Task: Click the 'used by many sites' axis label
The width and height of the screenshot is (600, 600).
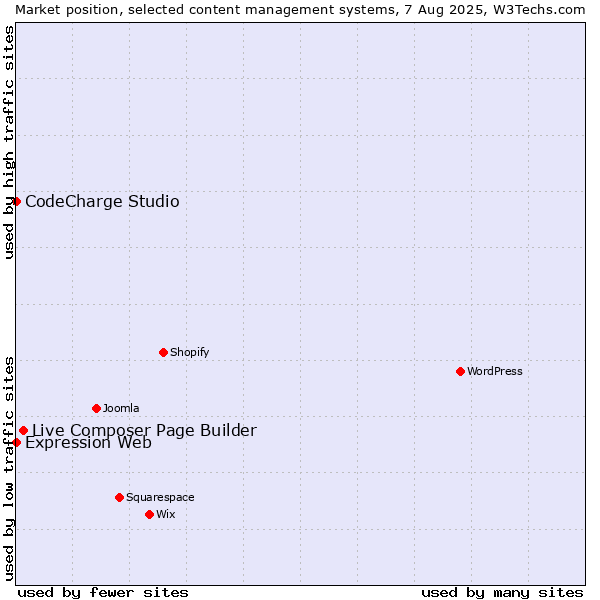Action: 502,593
